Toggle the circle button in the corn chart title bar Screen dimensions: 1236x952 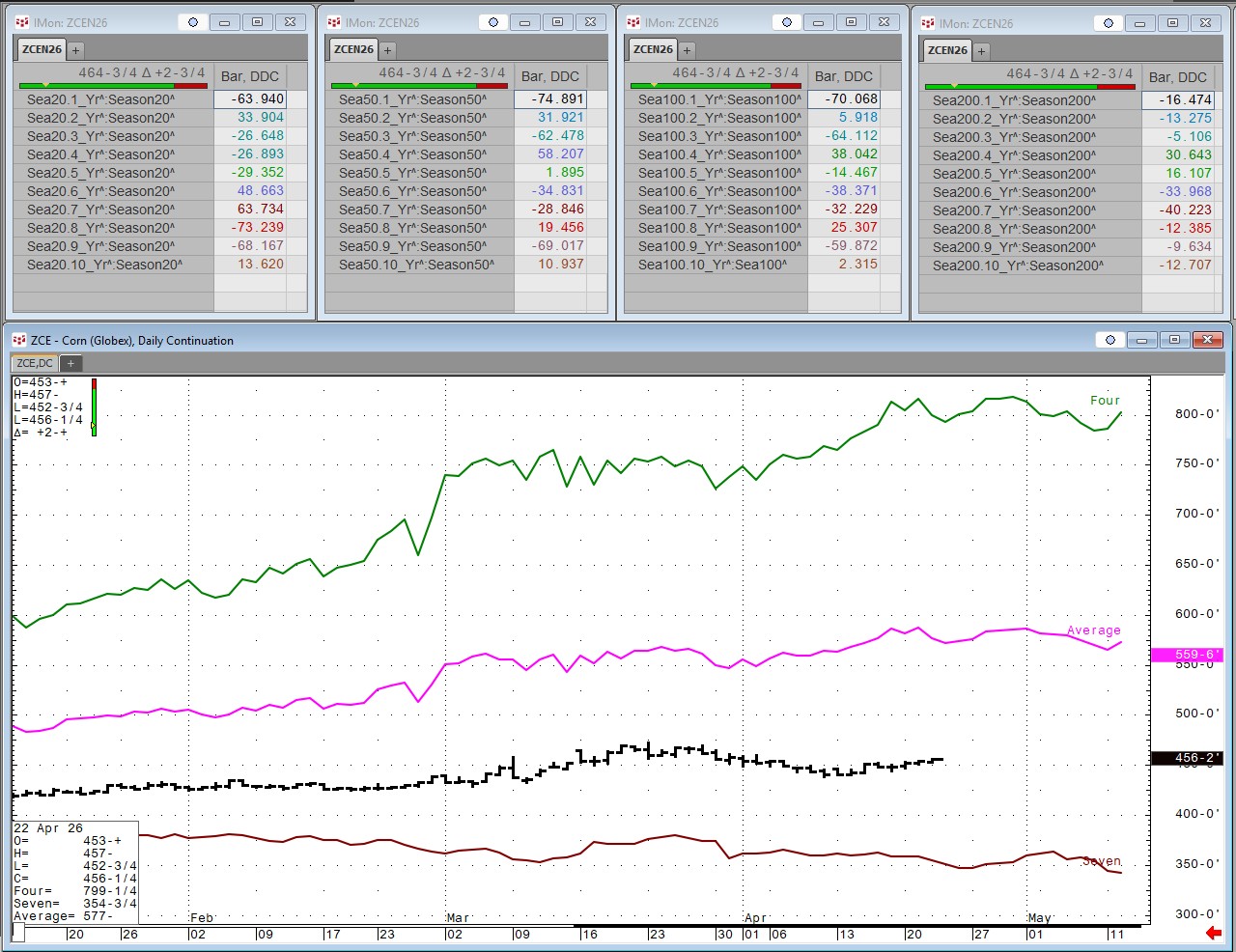(1110, 340)
